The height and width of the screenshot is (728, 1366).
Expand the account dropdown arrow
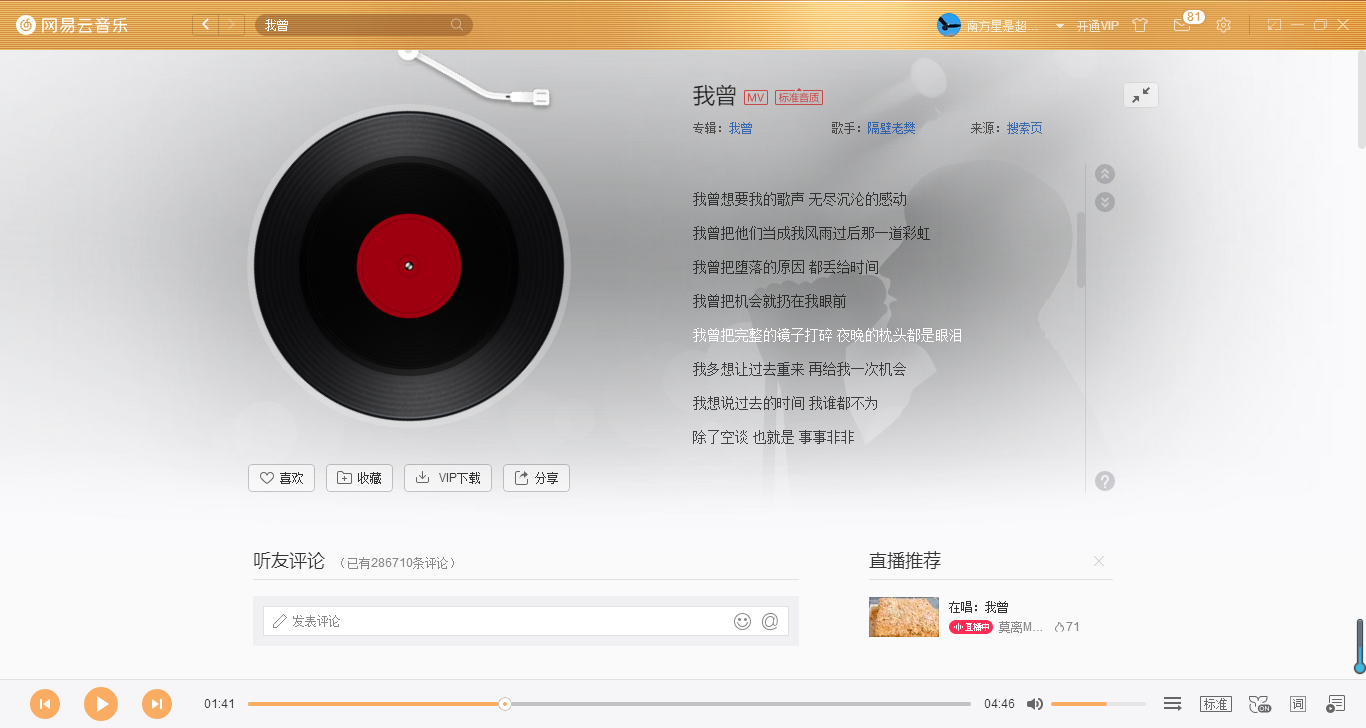[1060, 26]
